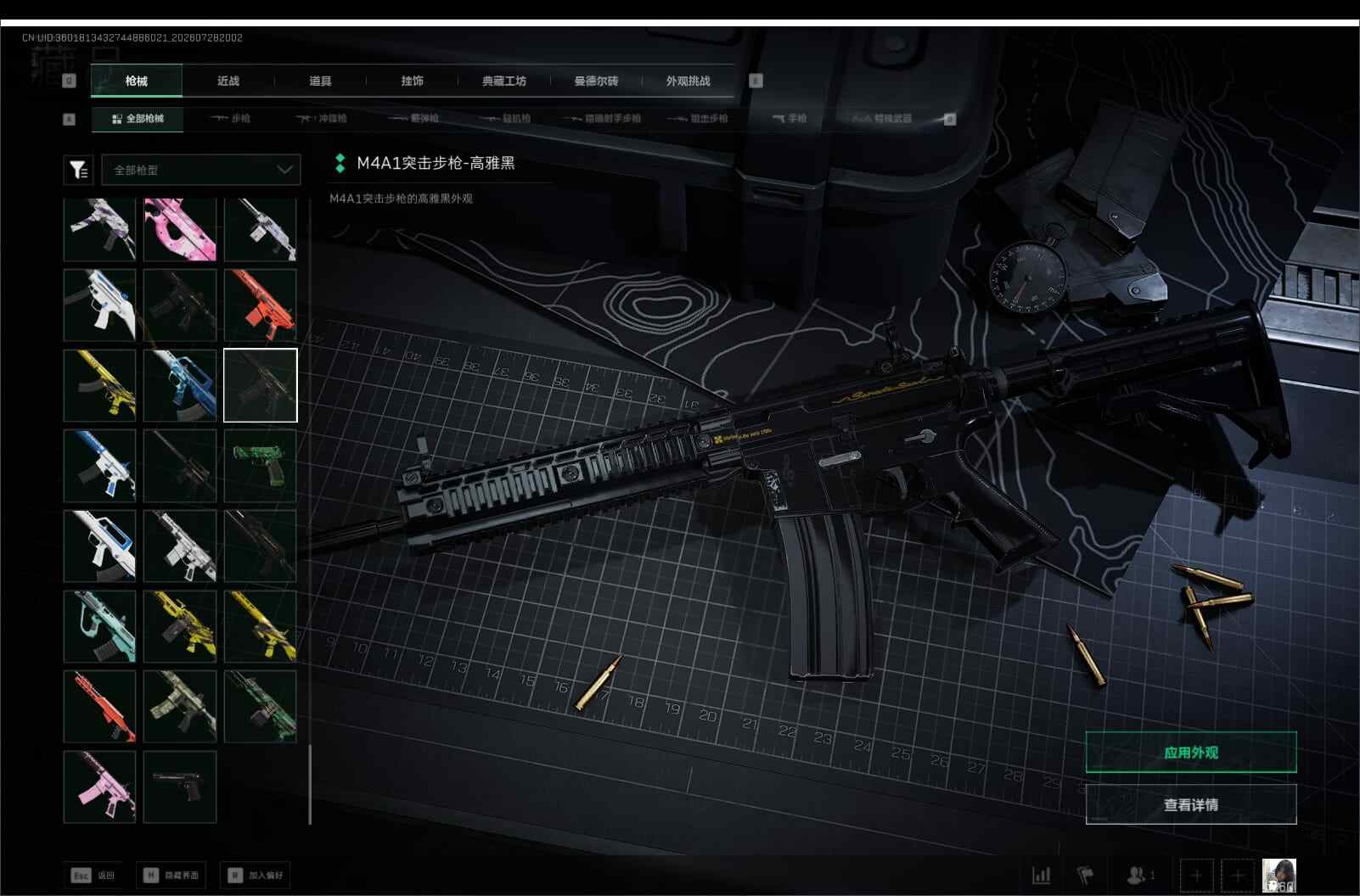Select the 全部枪械 category

pos(138,119)
